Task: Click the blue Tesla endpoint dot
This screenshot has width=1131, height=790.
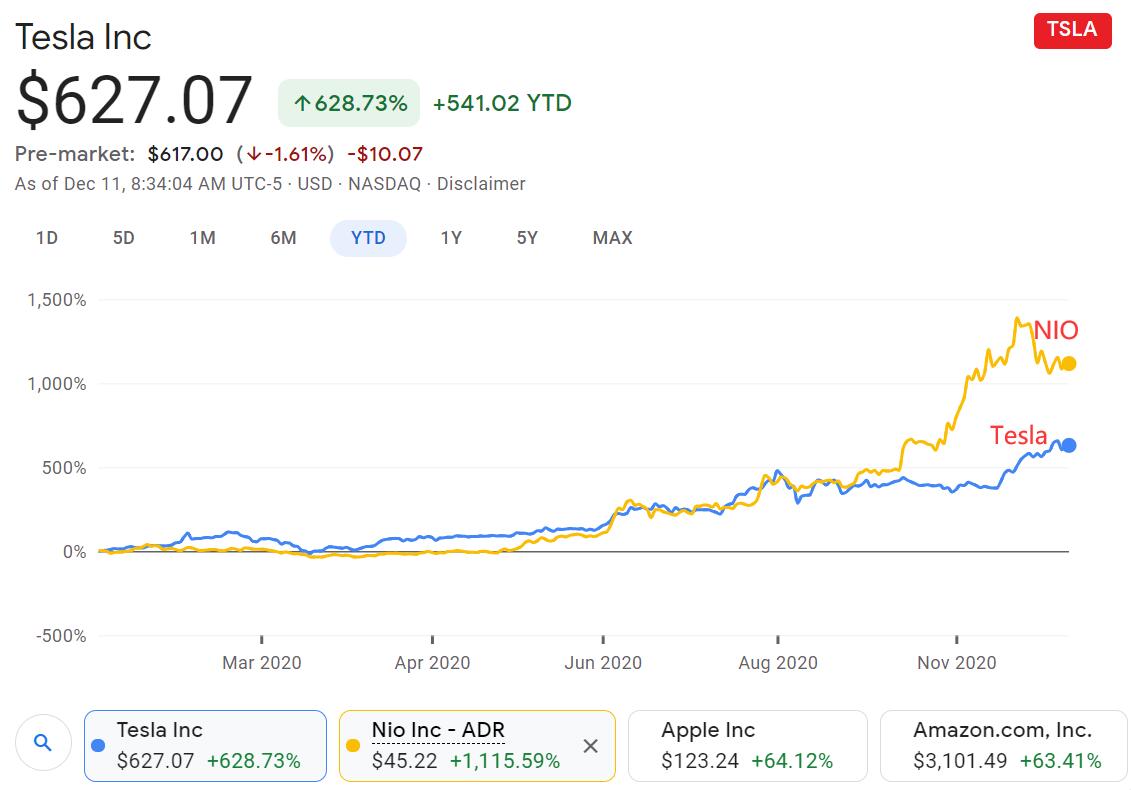Action: tap(1068, 445)
